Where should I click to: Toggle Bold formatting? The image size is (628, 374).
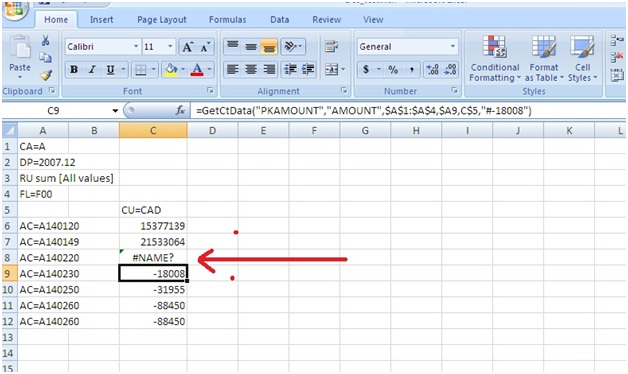pos(74,70)
